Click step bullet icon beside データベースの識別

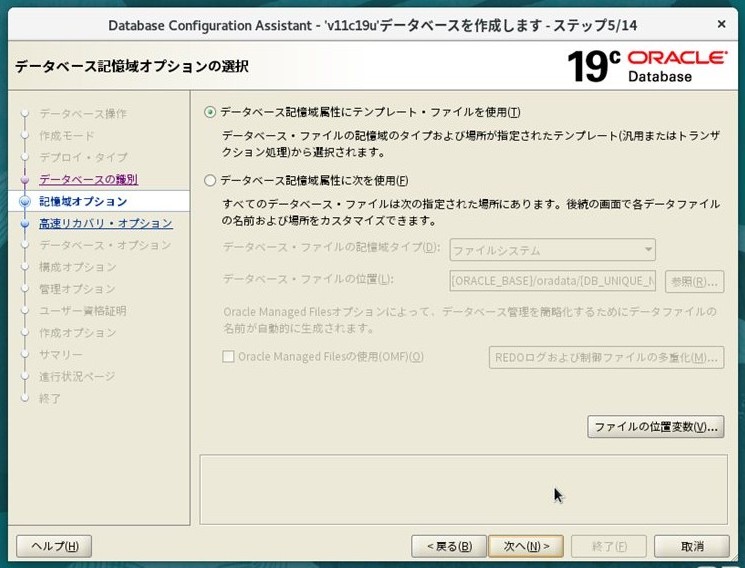tap(25, 180)
